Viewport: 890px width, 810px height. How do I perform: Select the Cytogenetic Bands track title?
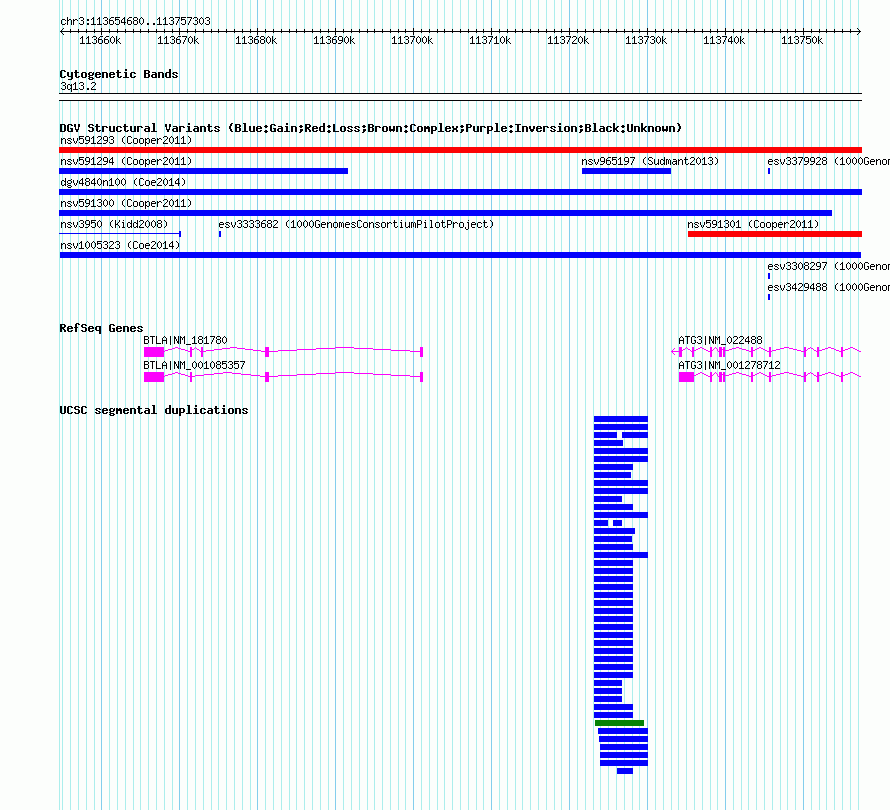[x=119, y=74]
